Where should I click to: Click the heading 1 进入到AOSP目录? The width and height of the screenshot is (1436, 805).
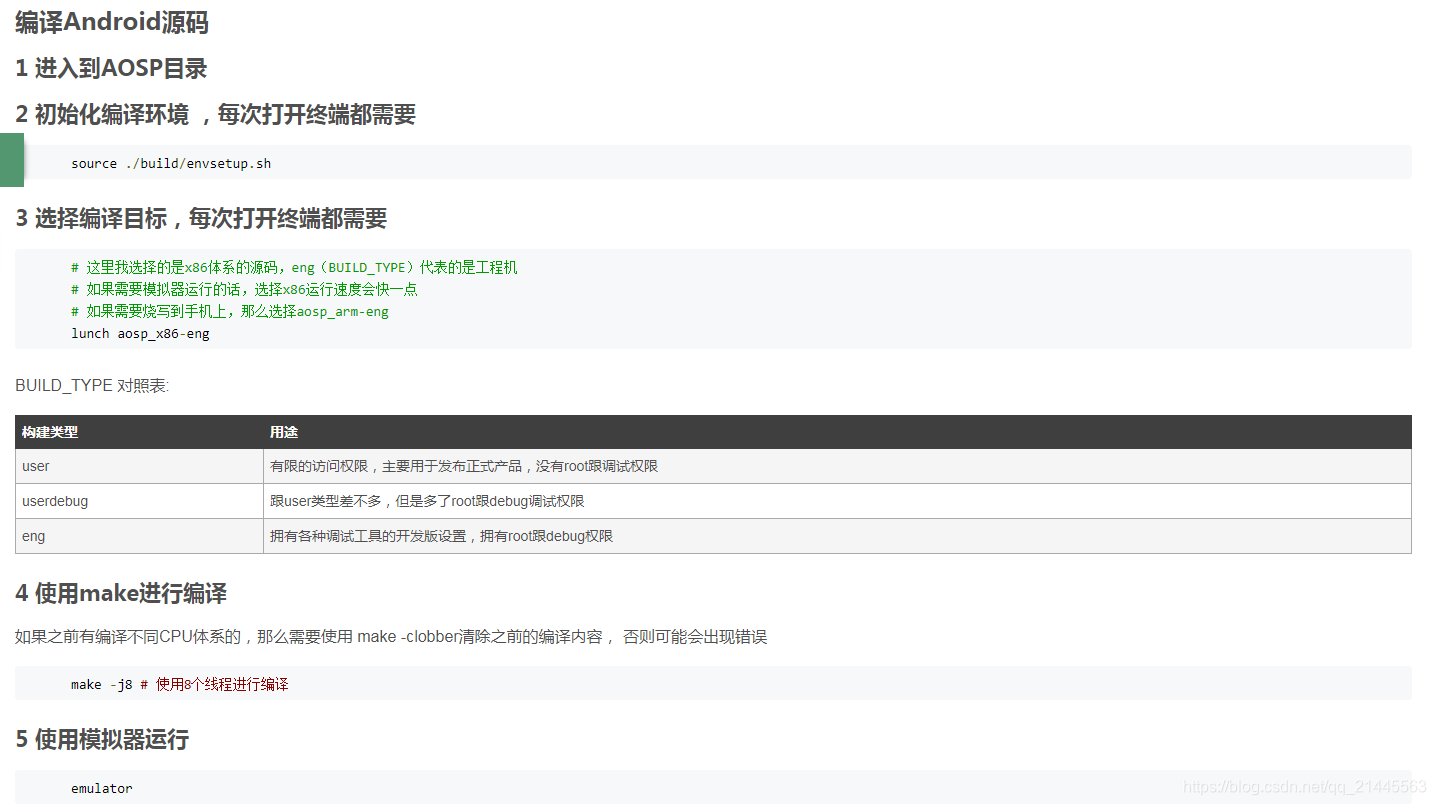click(x=111, y=69)
